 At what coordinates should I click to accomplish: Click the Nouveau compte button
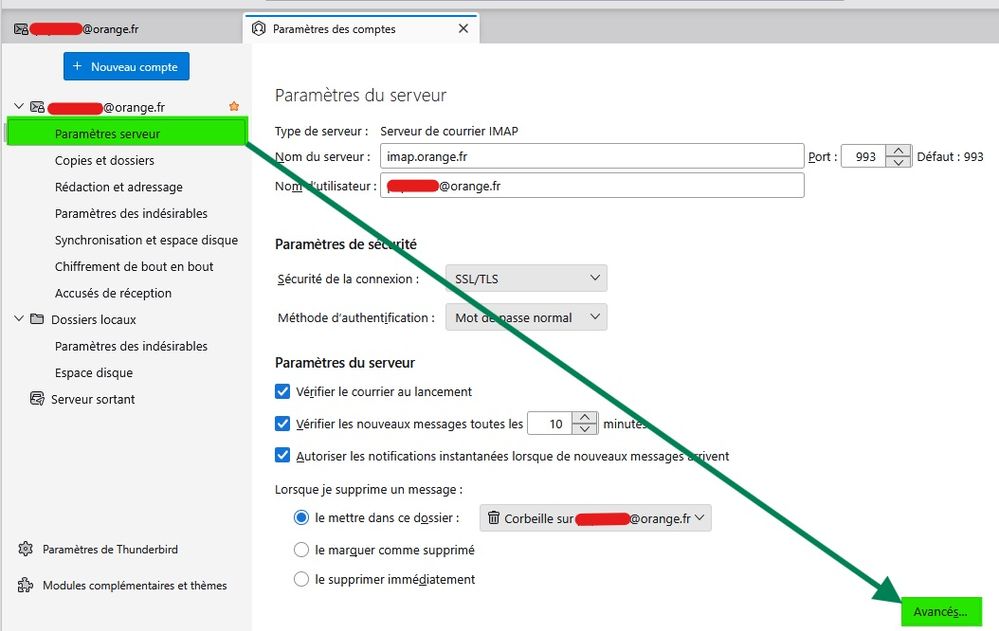(x=126, y=66)
